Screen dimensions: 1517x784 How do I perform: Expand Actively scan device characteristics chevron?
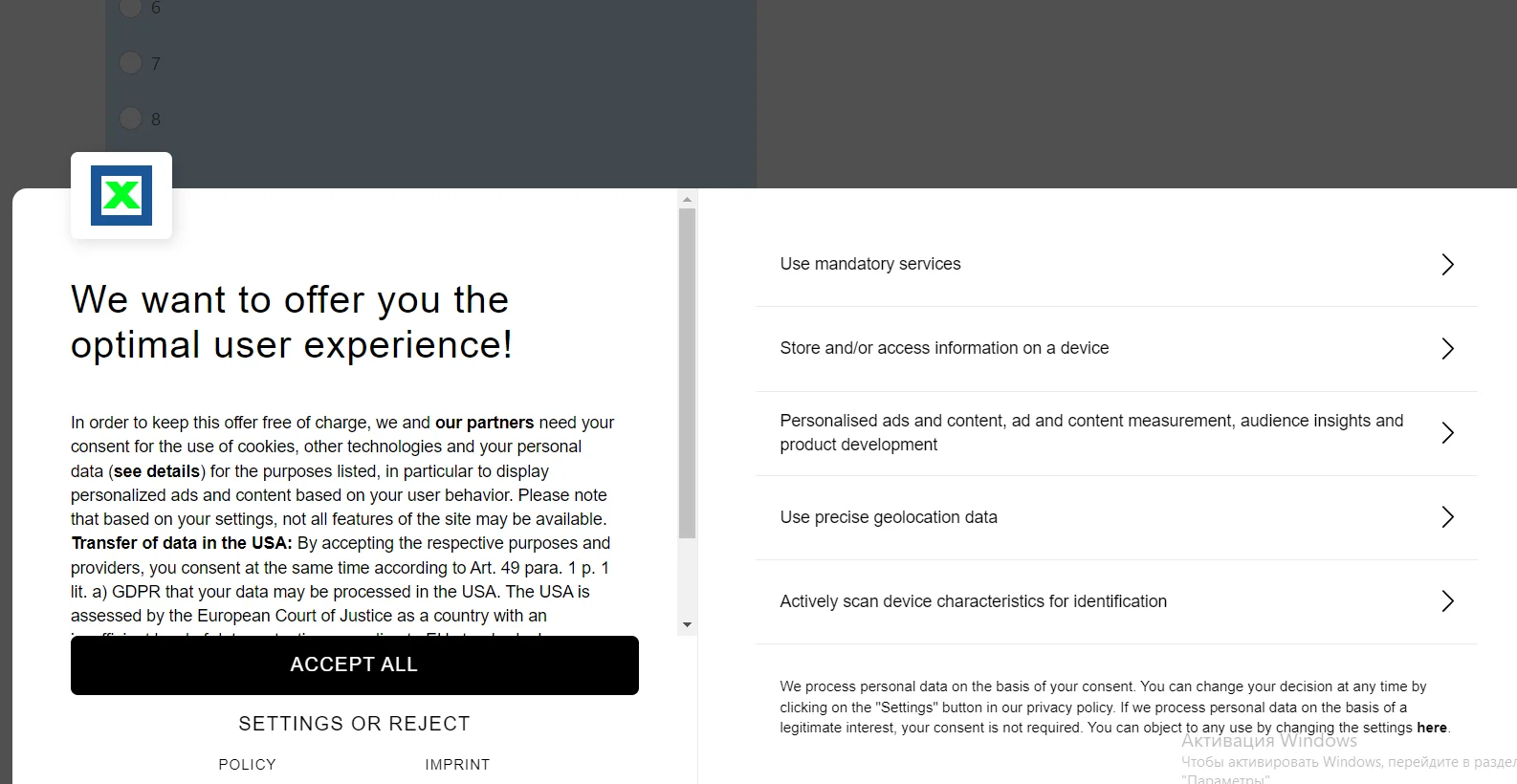[1447, 601]
